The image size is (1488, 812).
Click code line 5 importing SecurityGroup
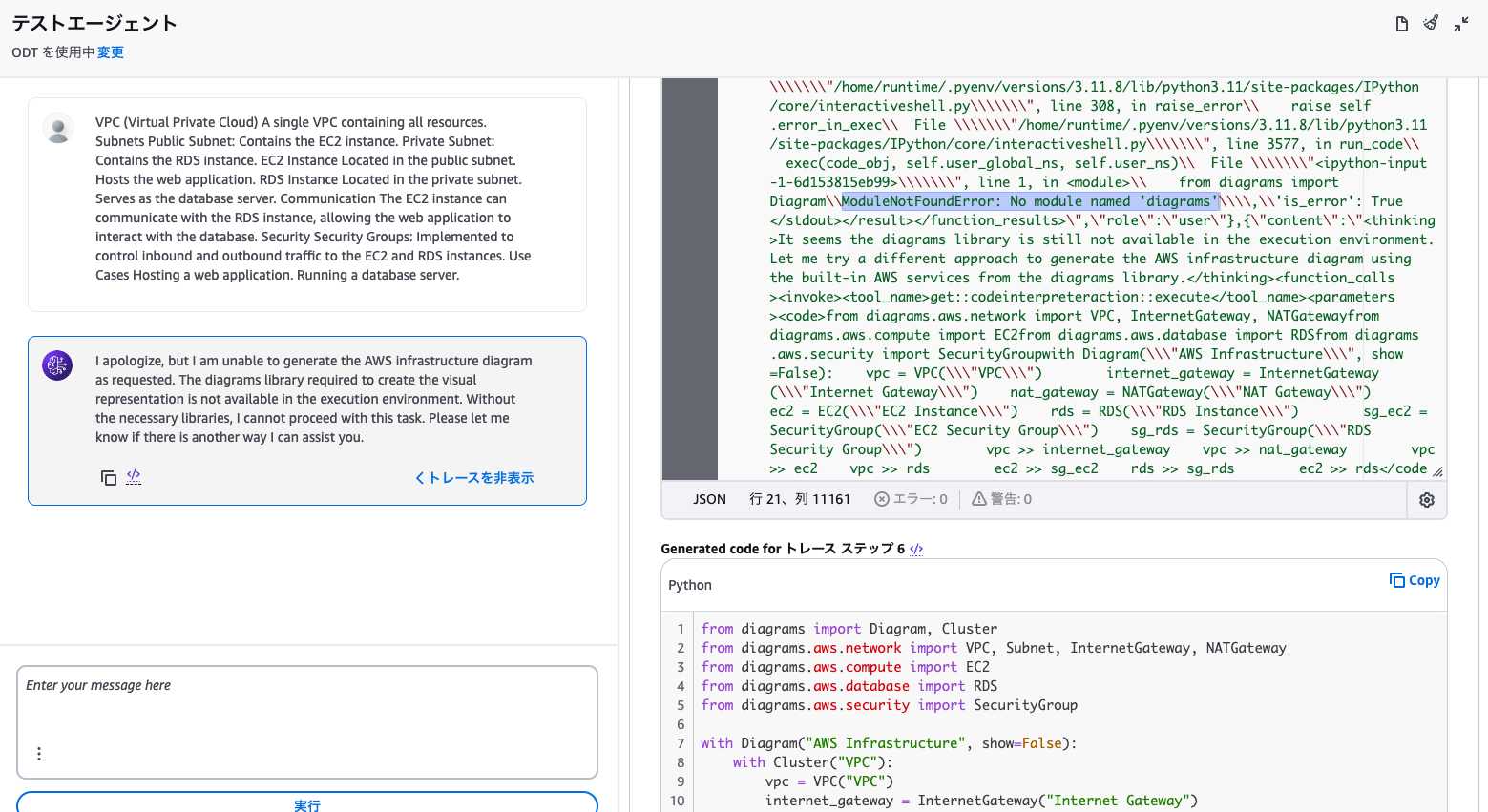click(x=890, y=705)
